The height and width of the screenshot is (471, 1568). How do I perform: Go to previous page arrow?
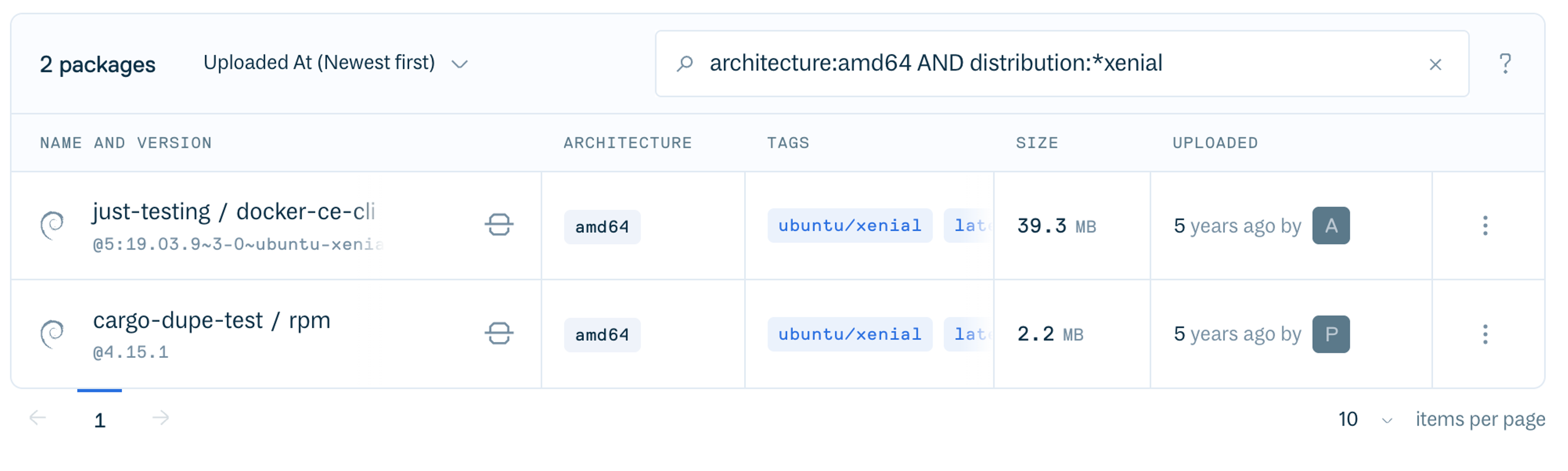[38, 418]
